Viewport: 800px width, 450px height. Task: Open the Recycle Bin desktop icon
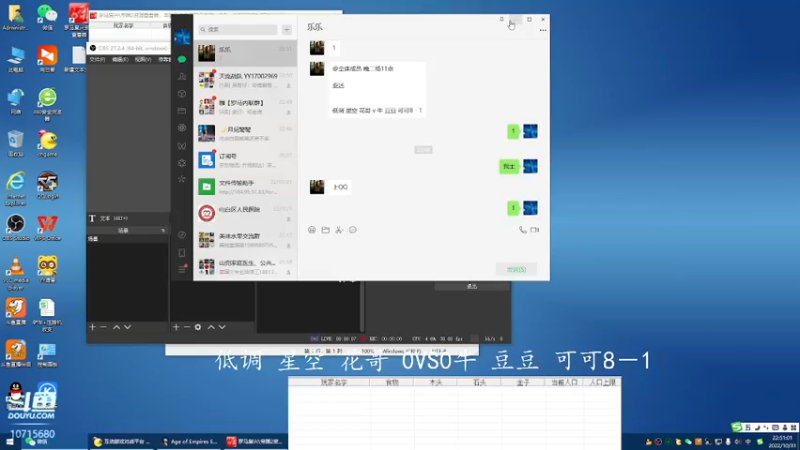[x=16, y=143]
